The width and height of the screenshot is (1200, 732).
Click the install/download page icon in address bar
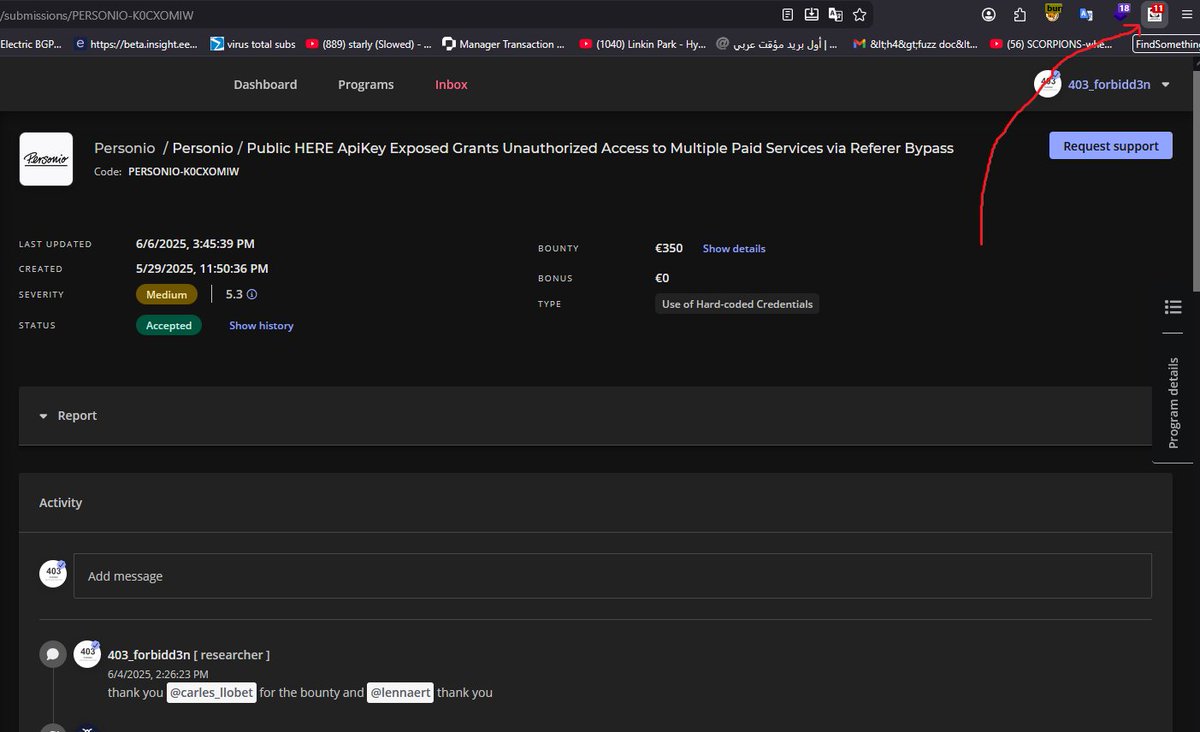pos(811,14)
